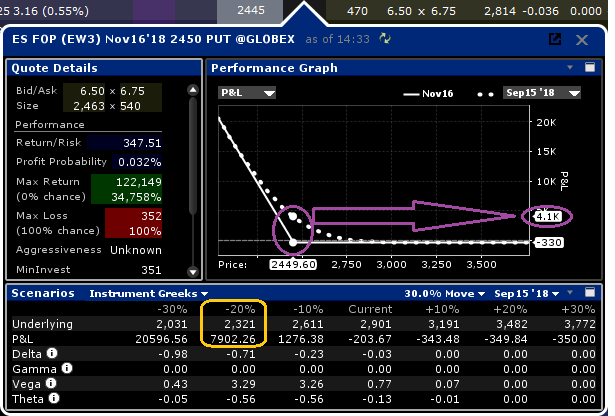This screenshot has height=416, width=615.
Task: Click the 20K P&L axis label
Action: [546, 122]
